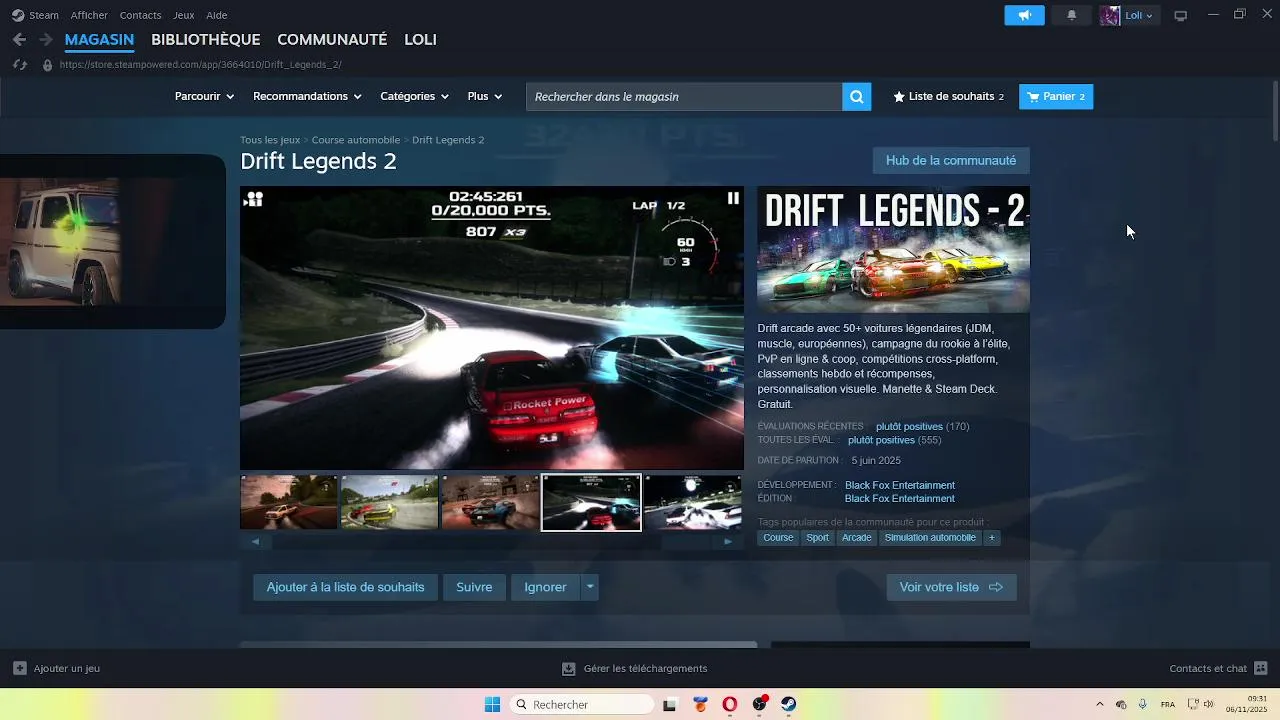Switch to Big Picture display mode
Viewport: 1280px width, 720px height.
click(x=1180, y=15)
